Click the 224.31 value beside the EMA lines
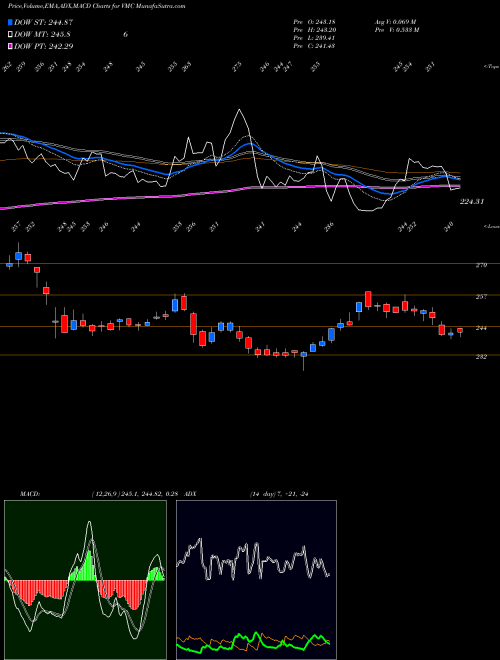The width and height of the screenshot is (500, 660). point(472,202)
